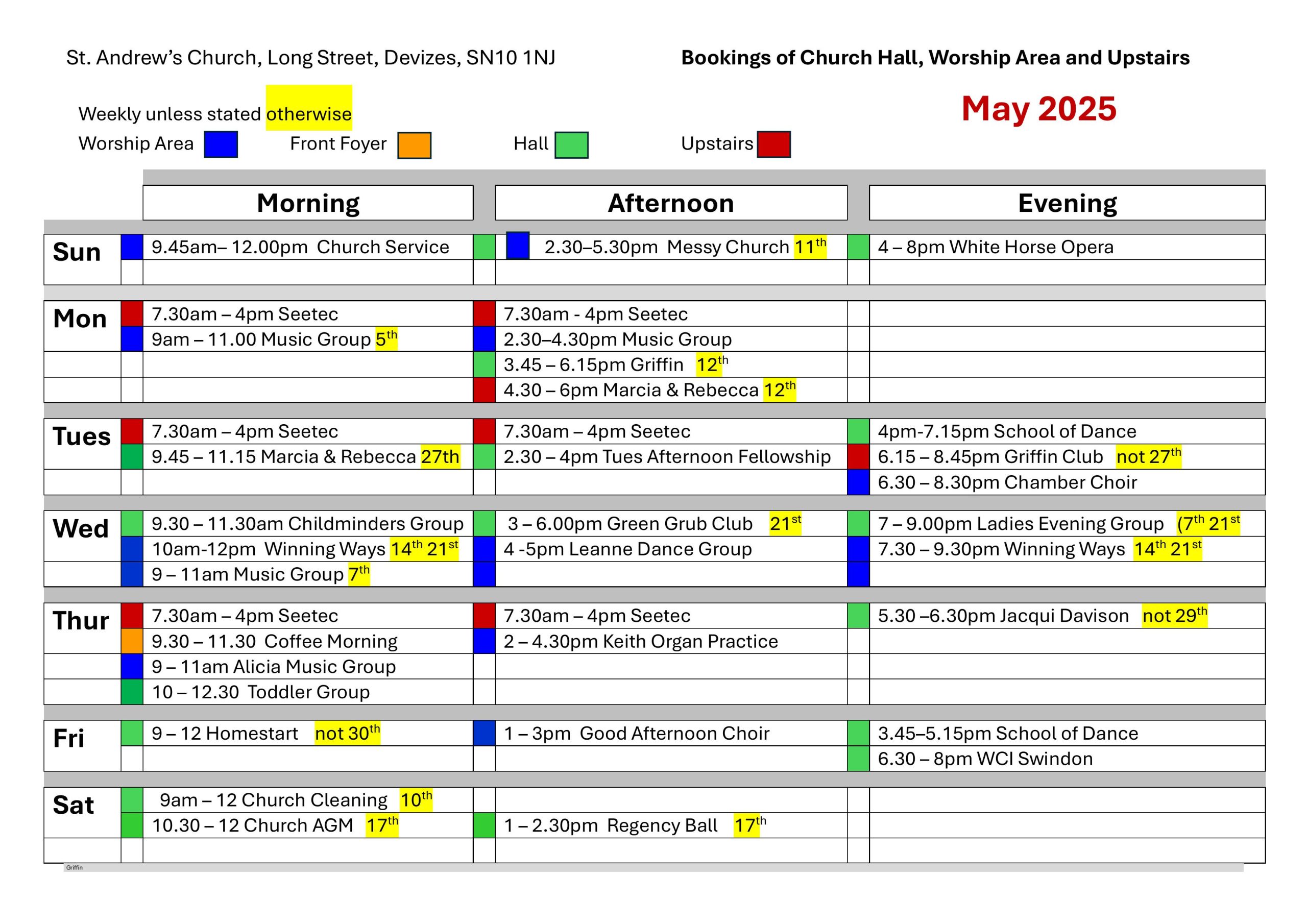Click the blue marker beside Chamber Choir
The image size is (1307, 924).
tap(858, 482)
